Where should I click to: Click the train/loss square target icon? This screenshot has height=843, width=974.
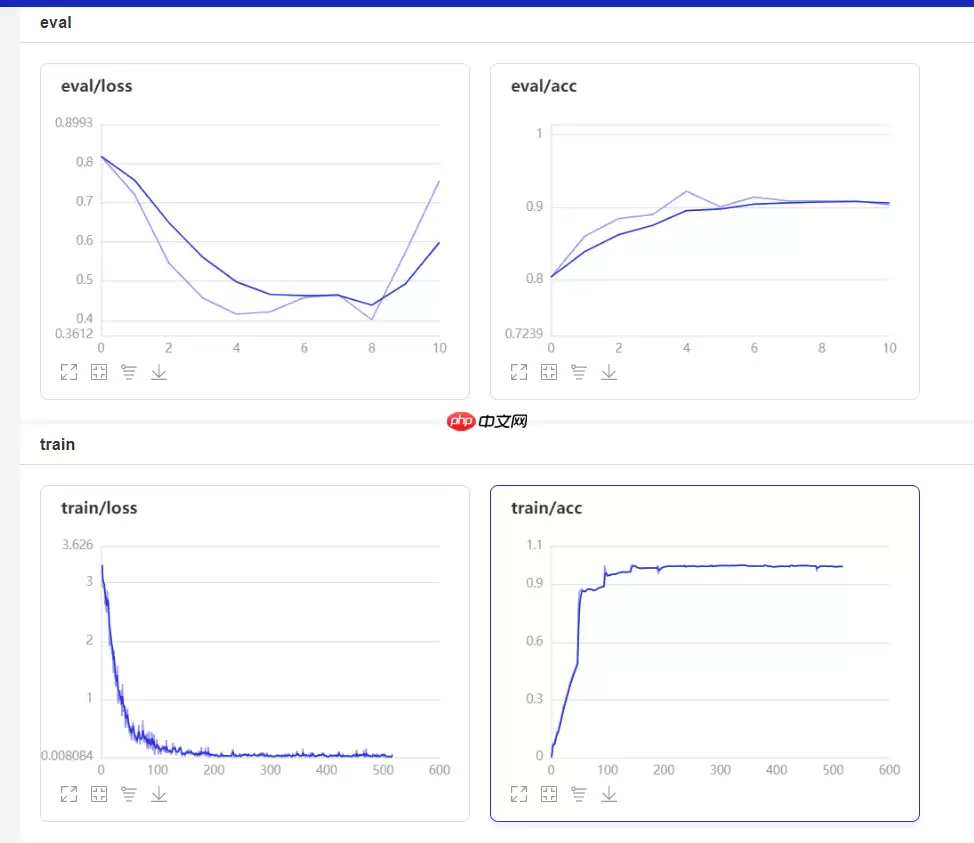coord(99,794)
